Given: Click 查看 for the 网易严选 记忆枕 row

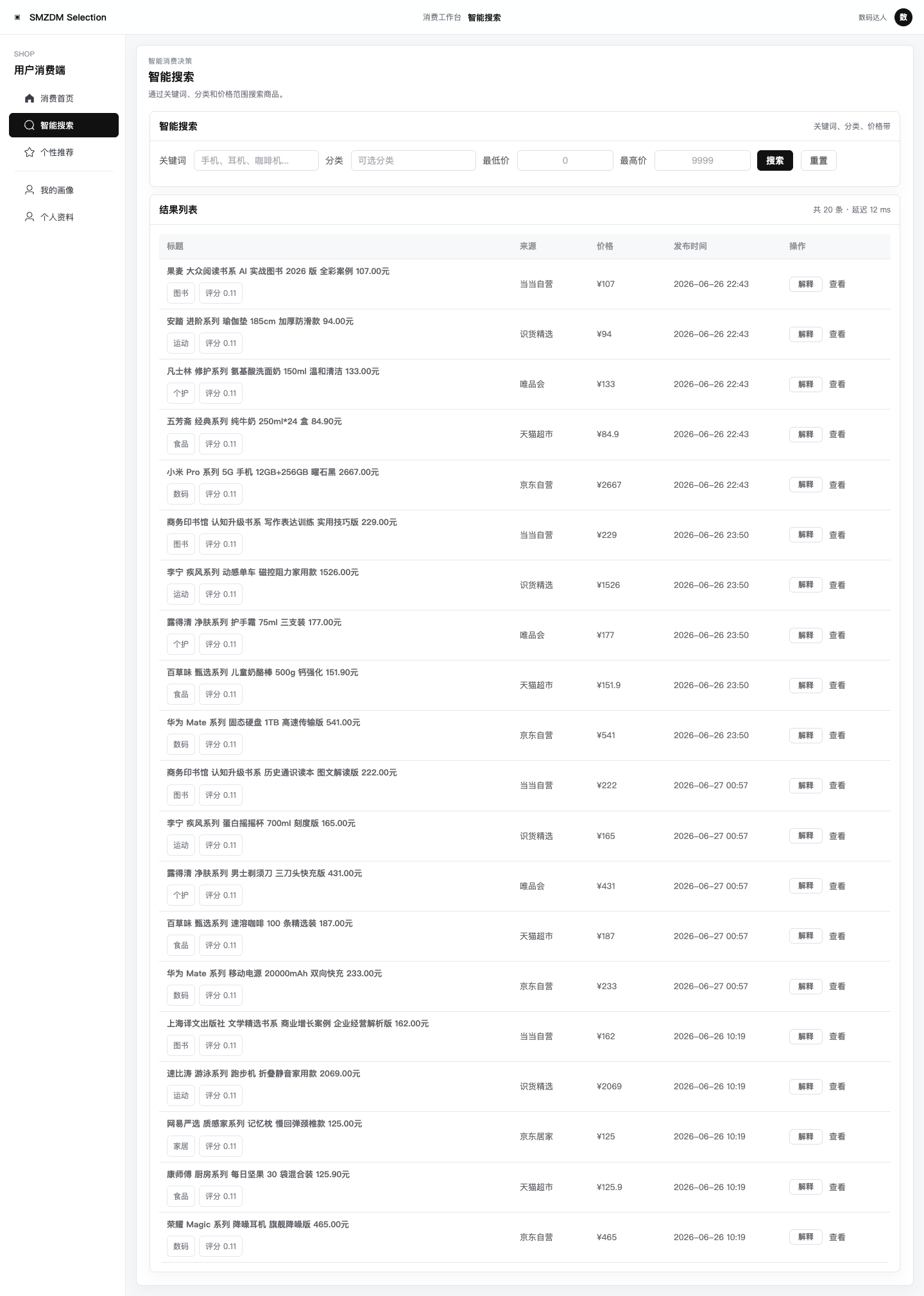Looking at the screenshot, I should click(x=837, y=1136).
